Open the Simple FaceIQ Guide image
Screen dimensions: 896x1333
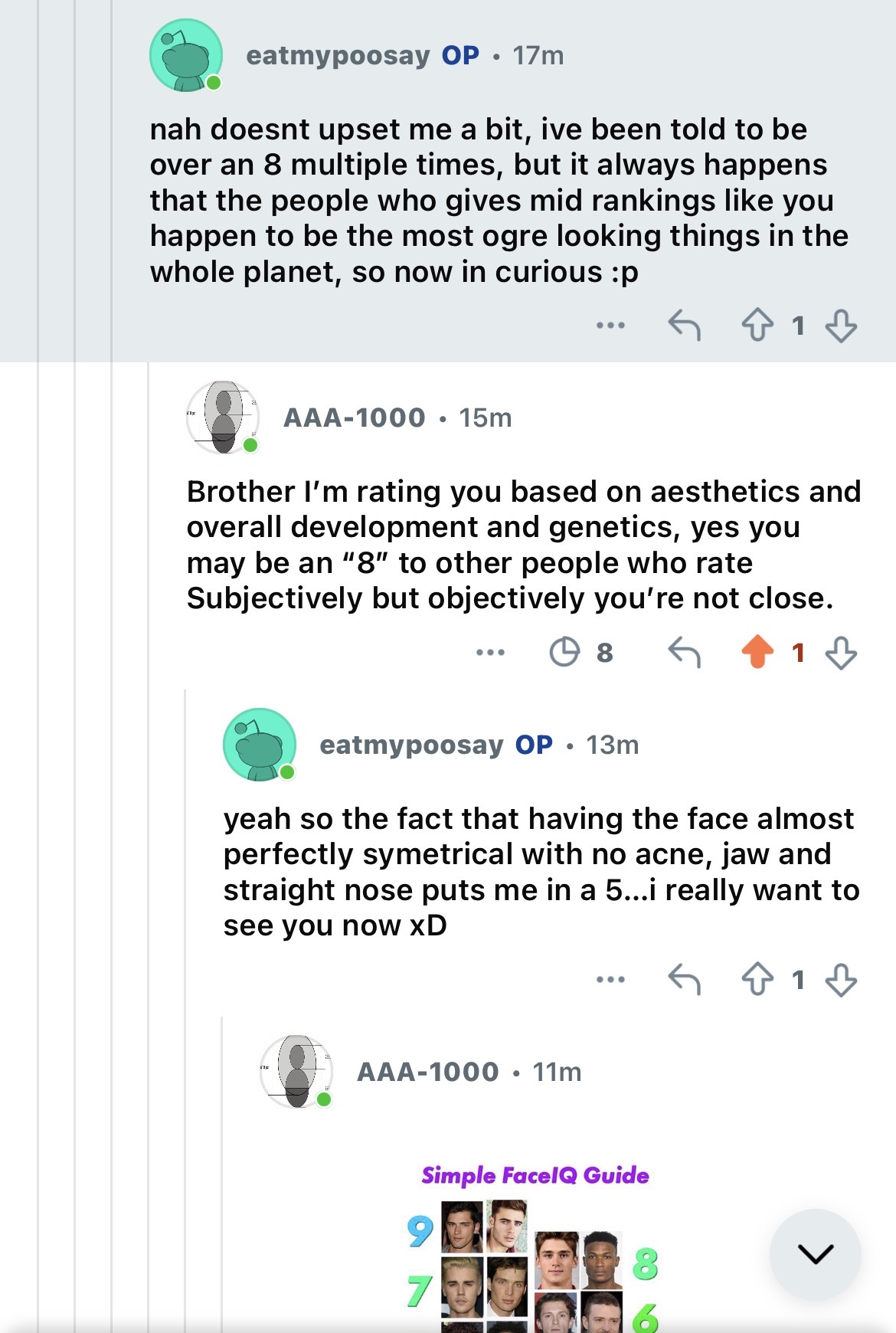pos(535,1249)
